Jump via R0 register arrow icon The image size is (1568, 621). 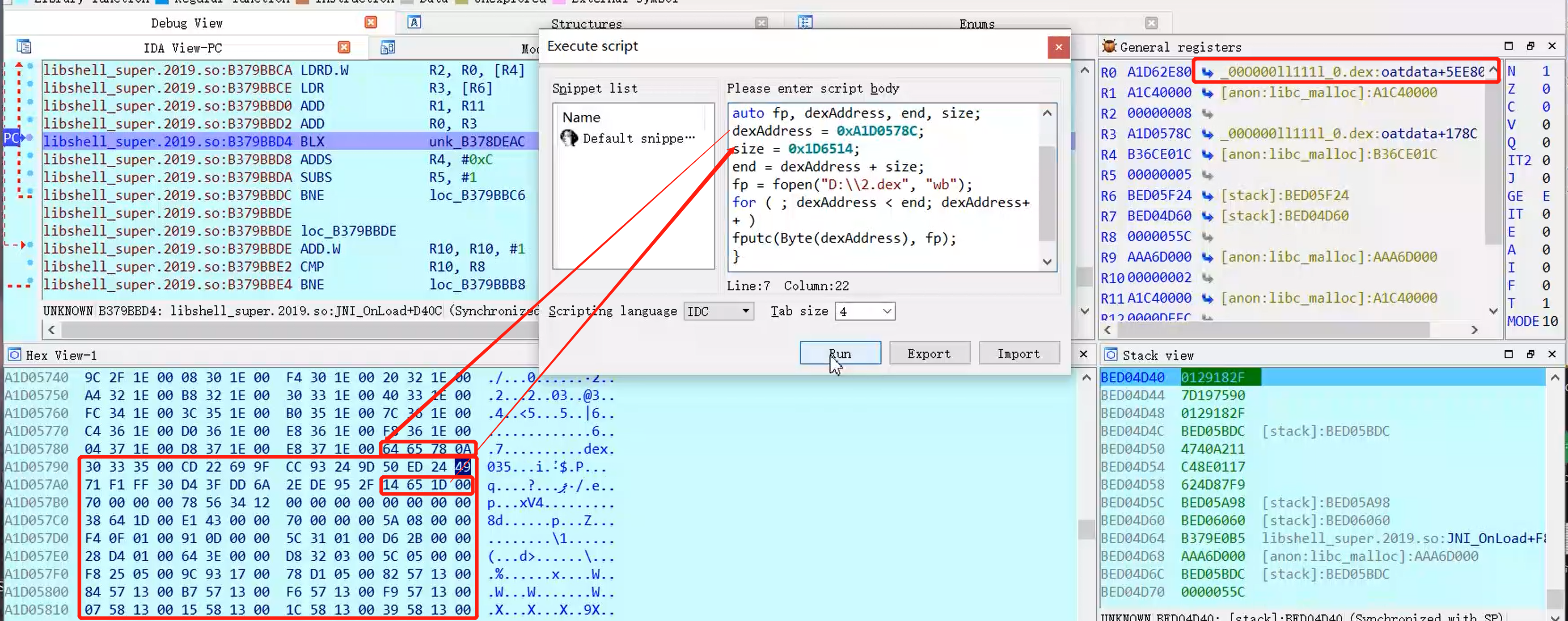pos(1207,72)
